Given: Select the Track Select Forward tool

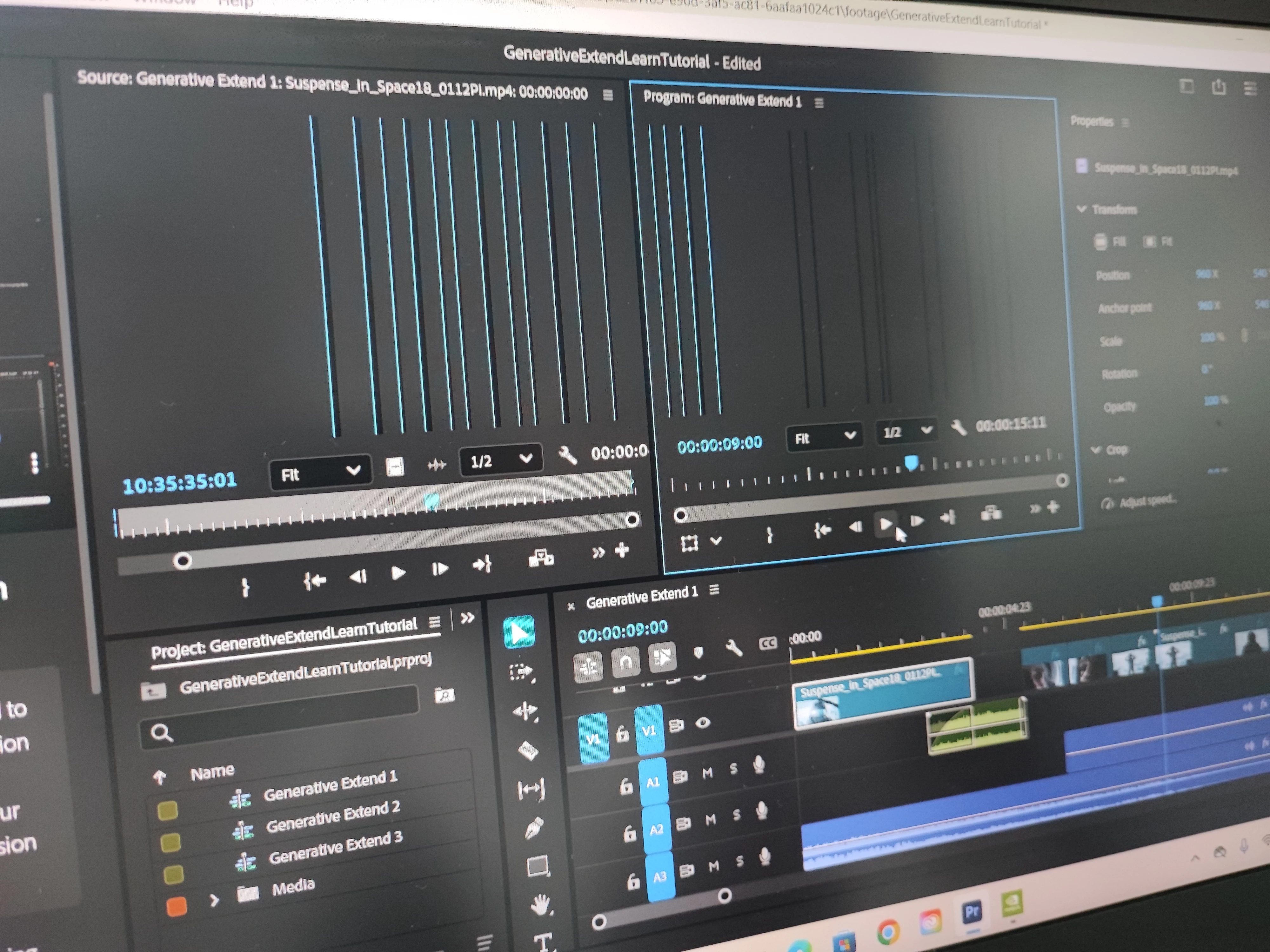Looking at the screenshot, I should [521, 672].
